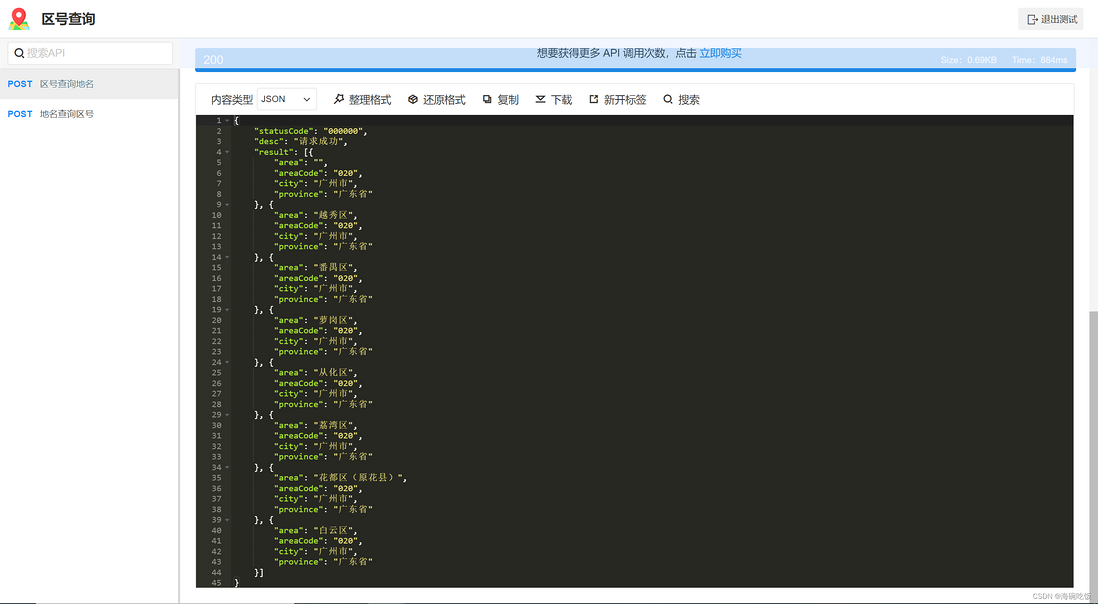Collapse the object fold arrow at line 34
1098x604 pixels.
[x=227, y=467]
